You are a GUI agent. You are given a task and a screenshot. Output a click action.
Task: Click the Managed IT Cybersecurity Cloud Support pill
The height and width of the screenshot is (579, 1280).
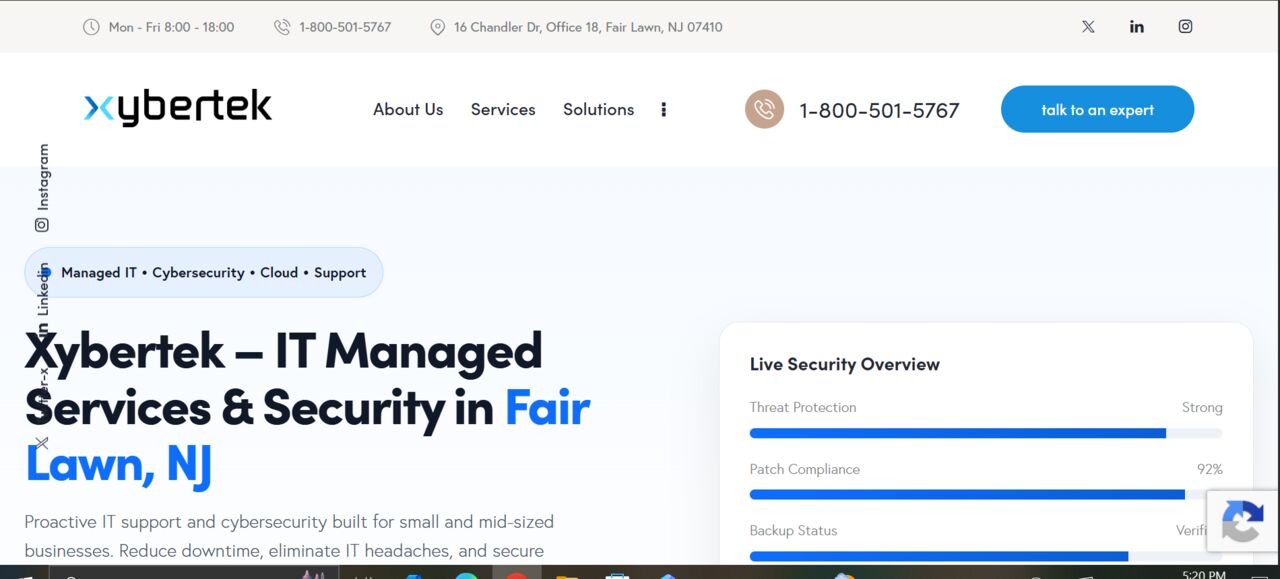tap(204, 272)
